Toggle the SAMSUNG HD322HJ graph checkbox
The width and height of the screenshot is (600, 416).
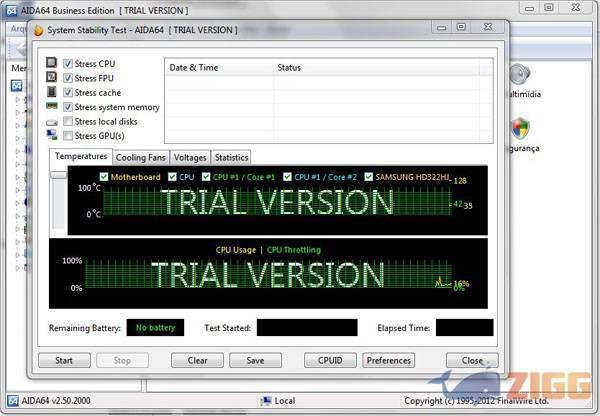tap(368, 177)
